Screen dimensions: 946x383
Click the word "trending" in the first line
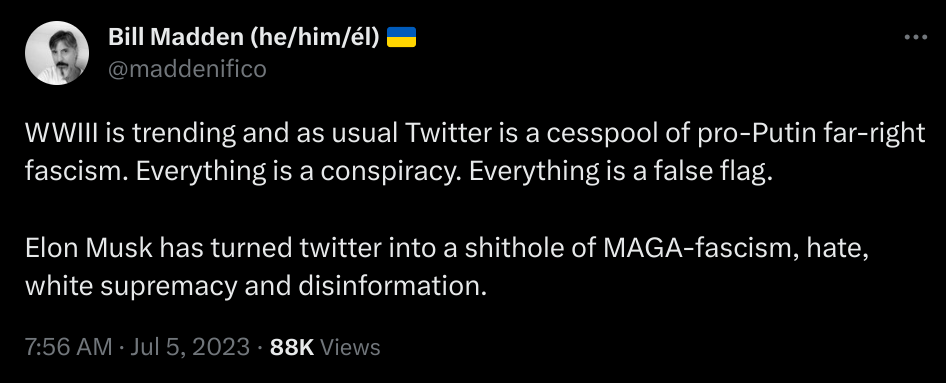click(184, 134)
